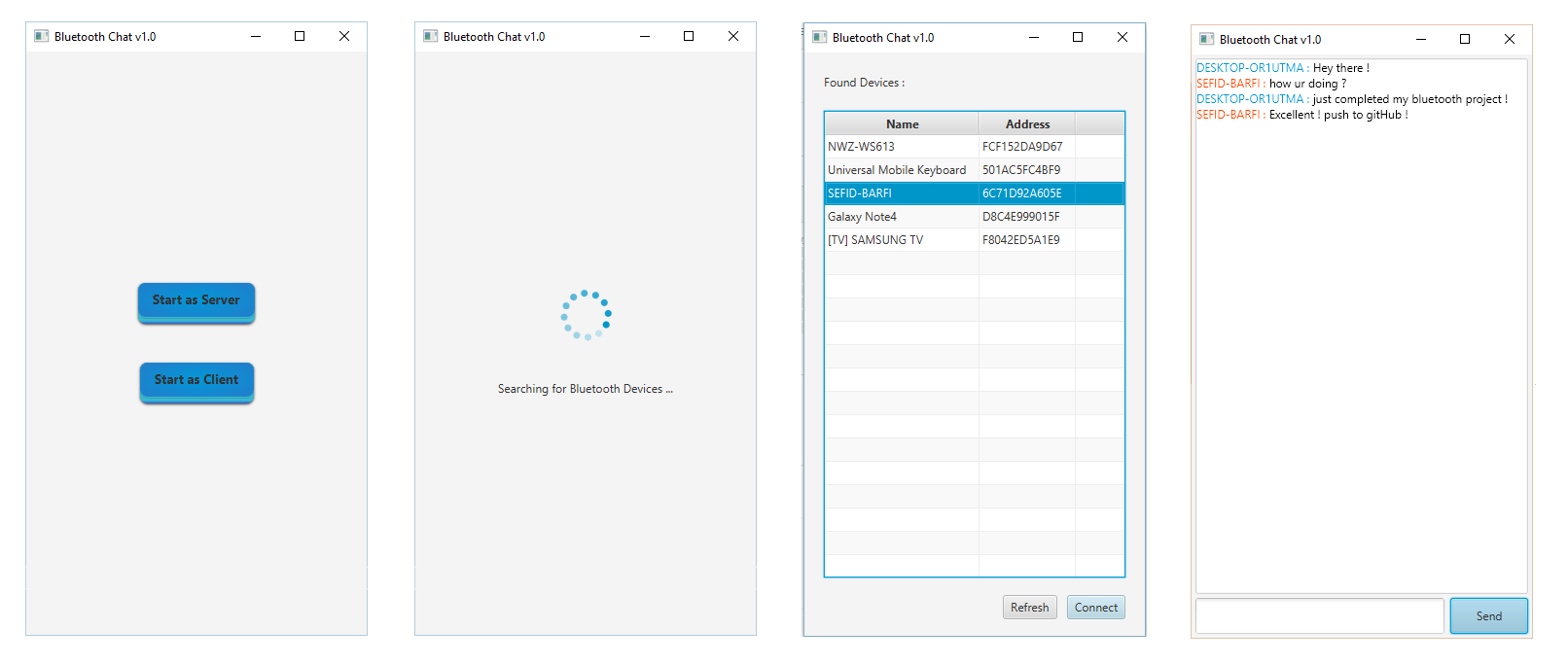Screen dimensions: 1568x665
Task: Select NWZ-WS613 device row
Action: click(x=975, y=147)
